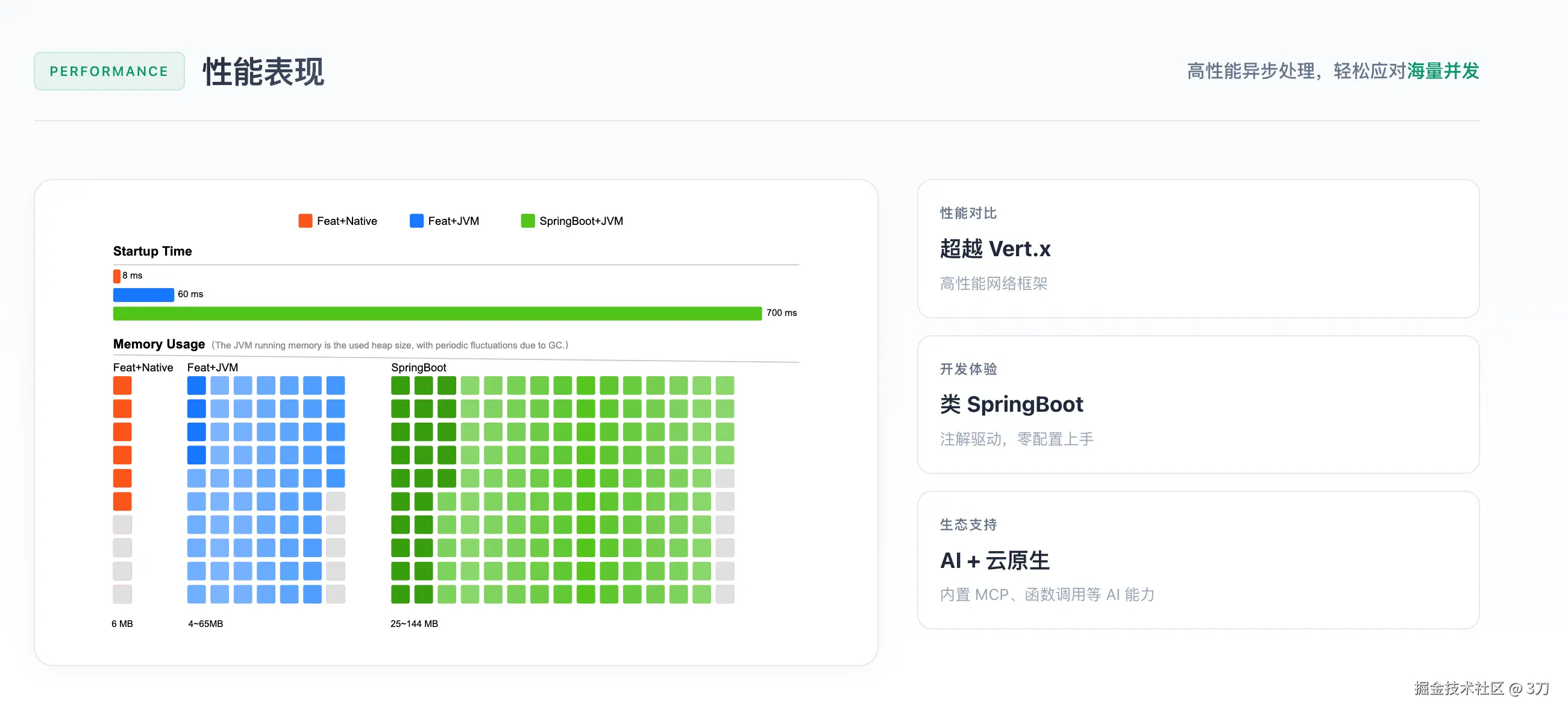Click the SpringBoot memory grid label

[x=418, y=367]
